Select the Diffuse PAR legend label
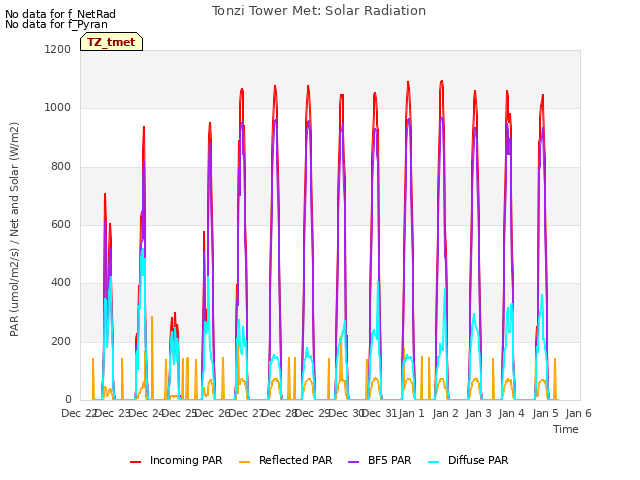This screenshot has height=480, width=640. 478,460
